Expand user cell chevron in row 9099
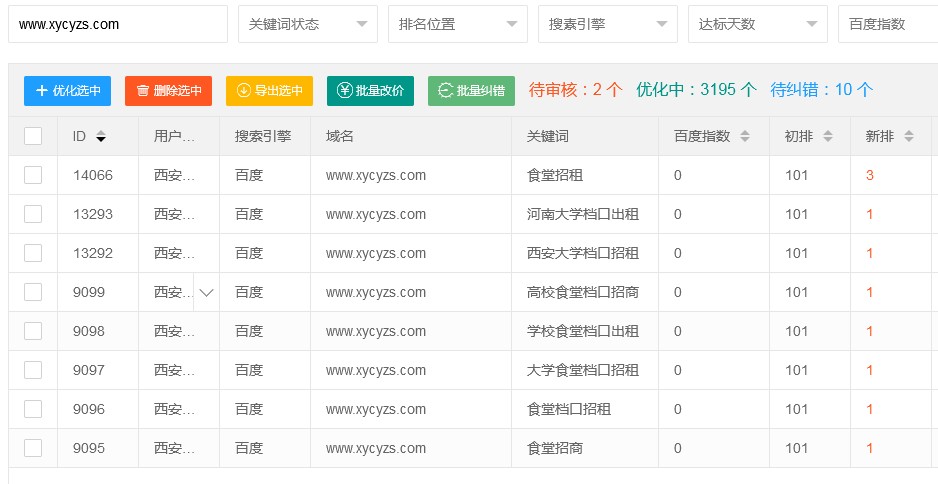 [207, 293]
